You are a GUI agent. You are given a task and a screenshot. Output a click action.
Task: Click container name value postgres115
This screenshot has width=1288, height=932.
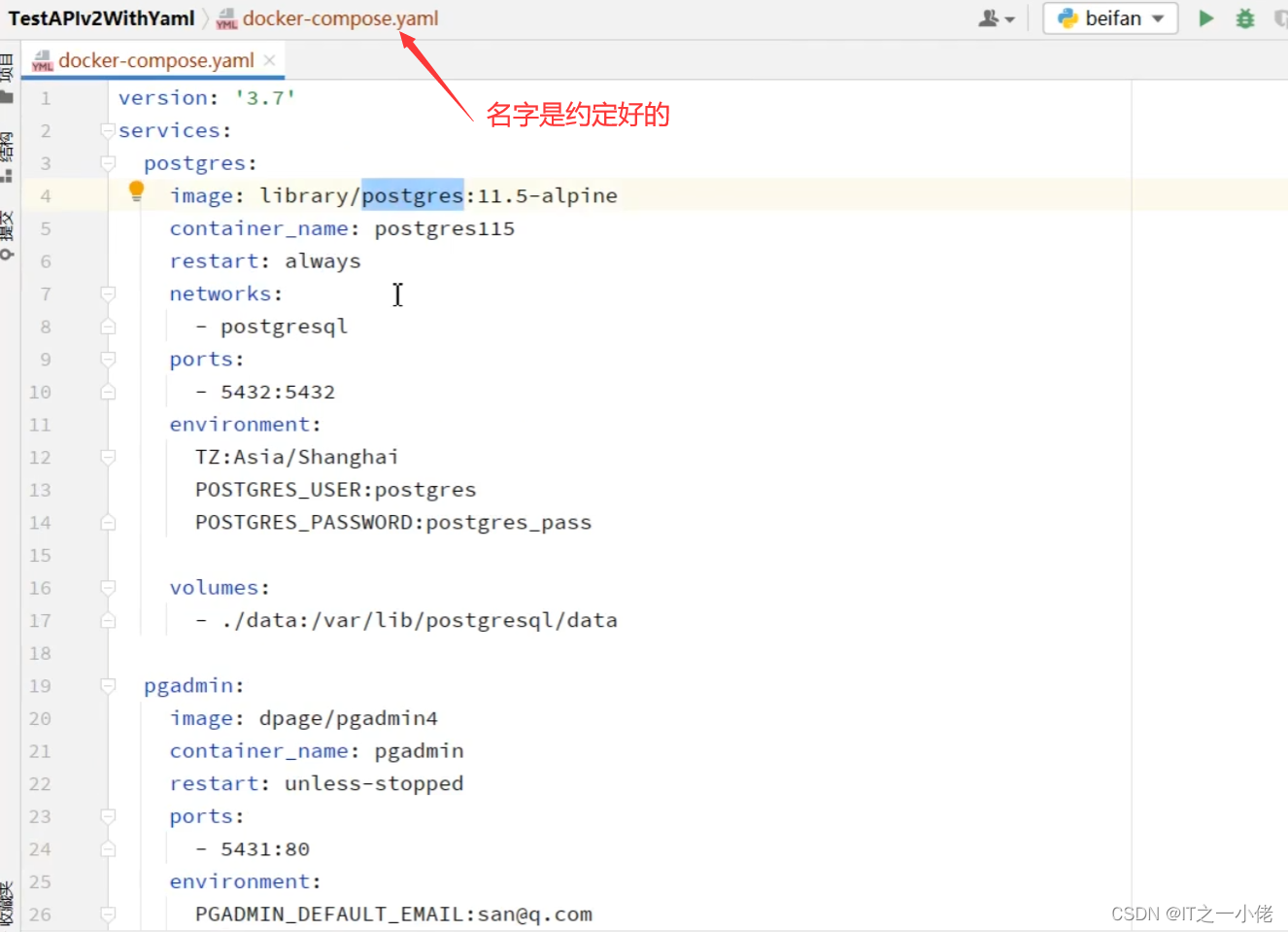445,228
